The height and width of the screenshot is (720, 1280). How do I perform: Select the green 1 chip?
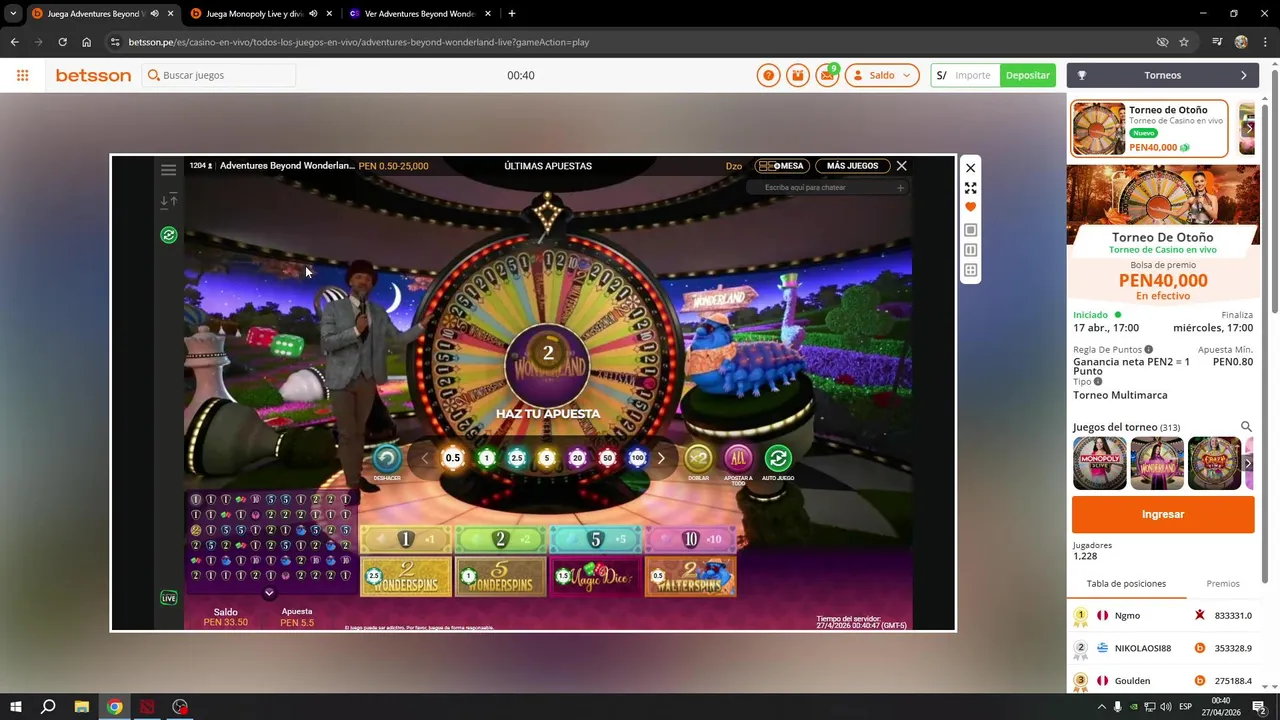[x=487, y=458]
